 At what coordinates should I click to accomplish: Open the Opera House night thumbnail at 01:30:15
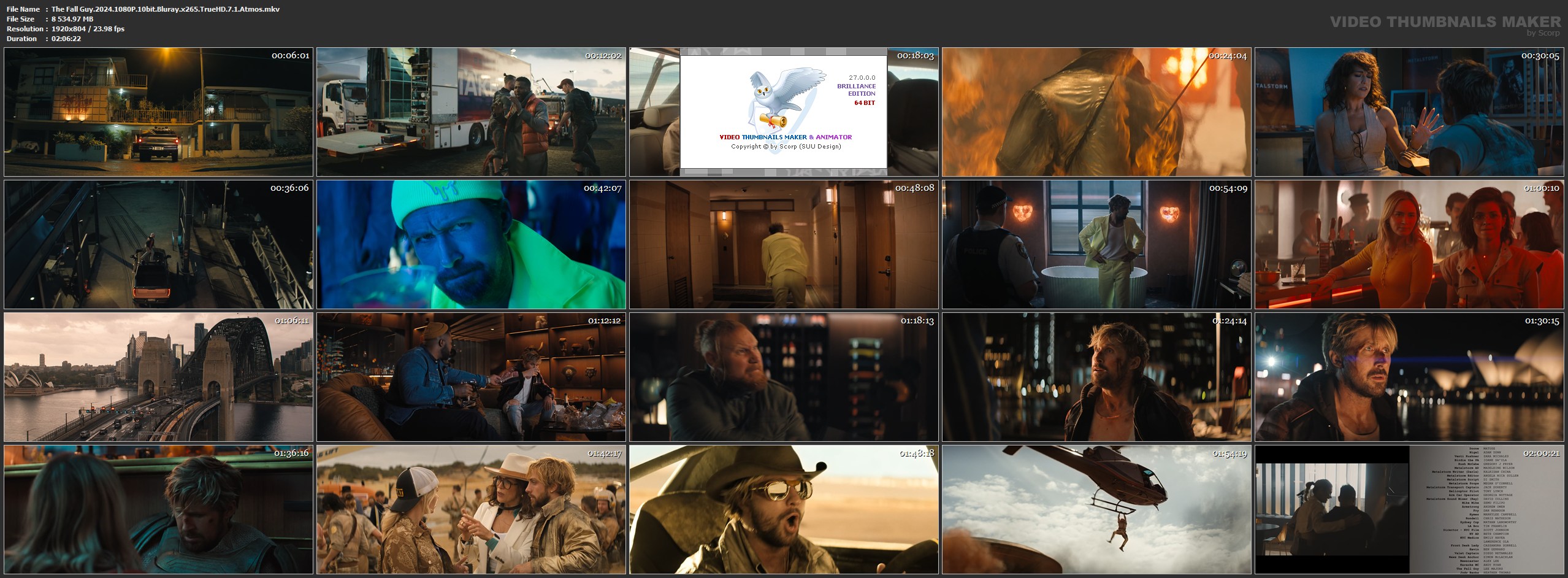click(x=1409, y=377)
